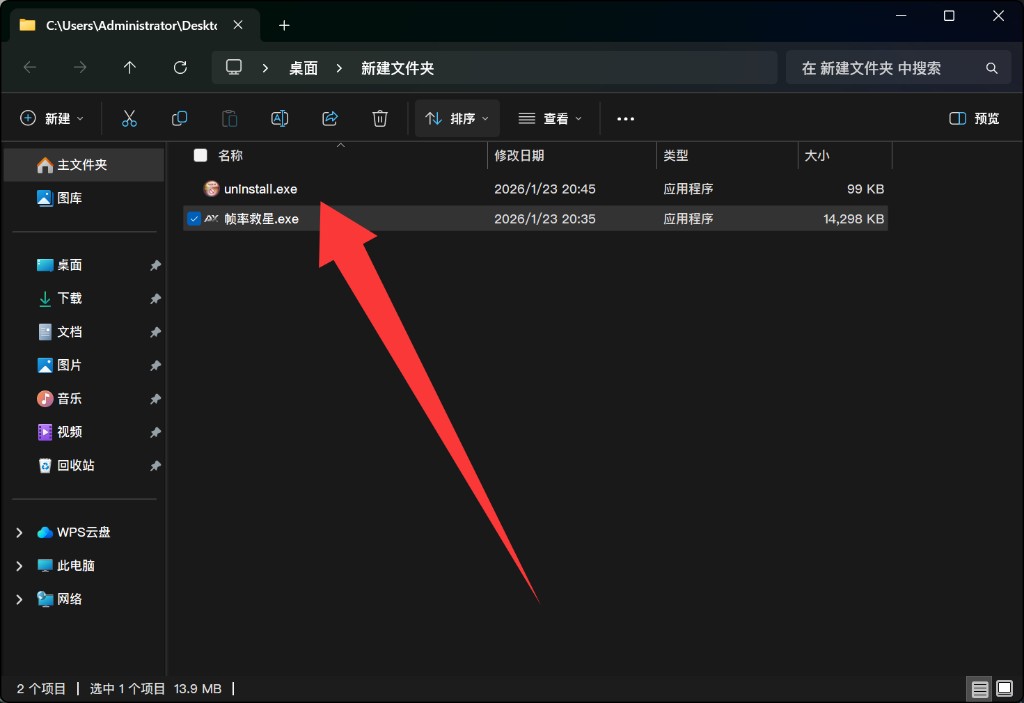Open the See more (...) menu

(x=625, y=118)
